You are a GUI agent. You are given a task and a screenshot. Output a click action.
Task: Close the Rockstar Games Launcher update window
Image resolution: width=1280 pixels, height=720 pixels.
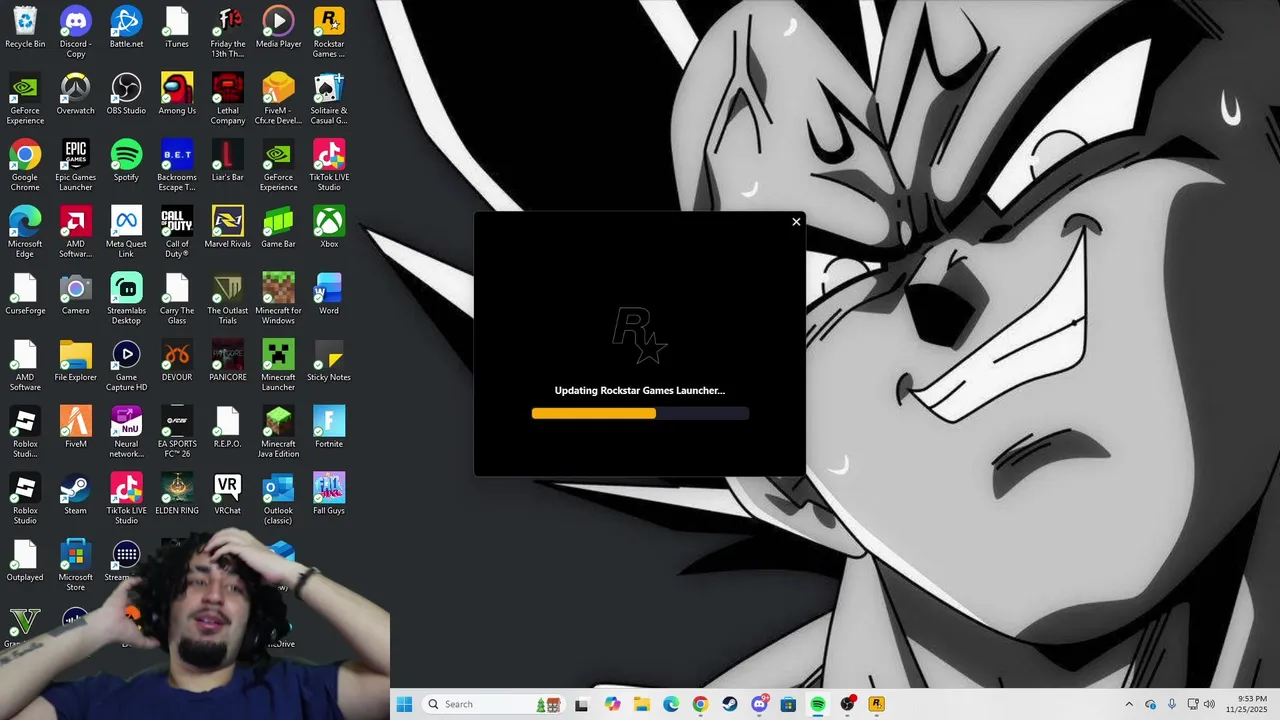coord(796,222)
